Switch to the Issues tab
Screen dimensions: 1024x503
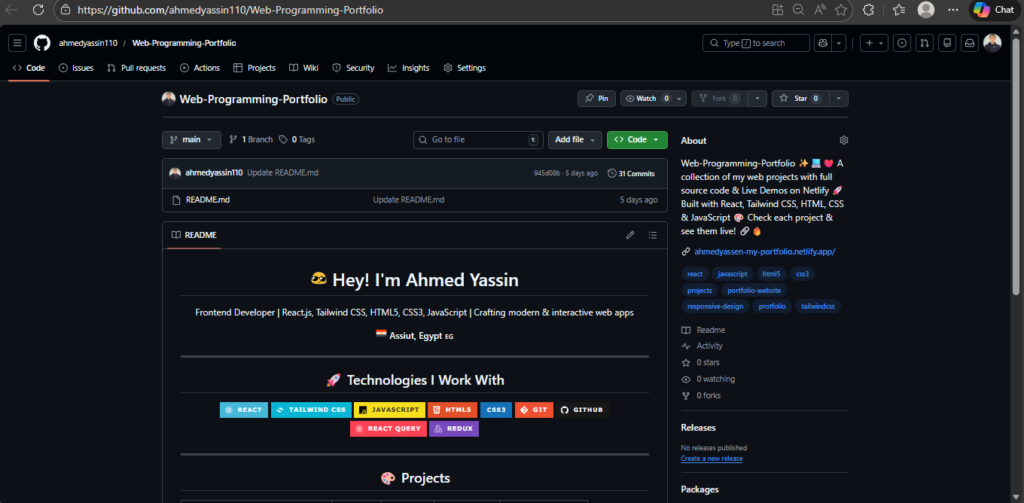(x=76, y=68)
